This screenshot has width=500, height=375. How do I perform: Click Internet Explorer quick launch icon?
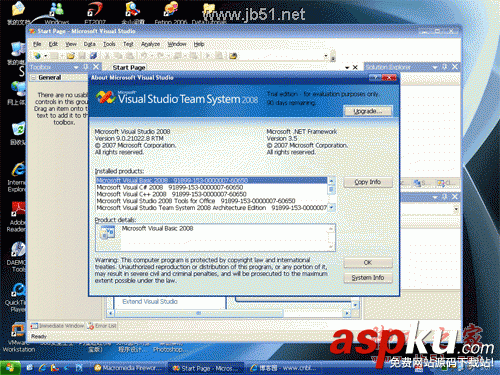42,368
